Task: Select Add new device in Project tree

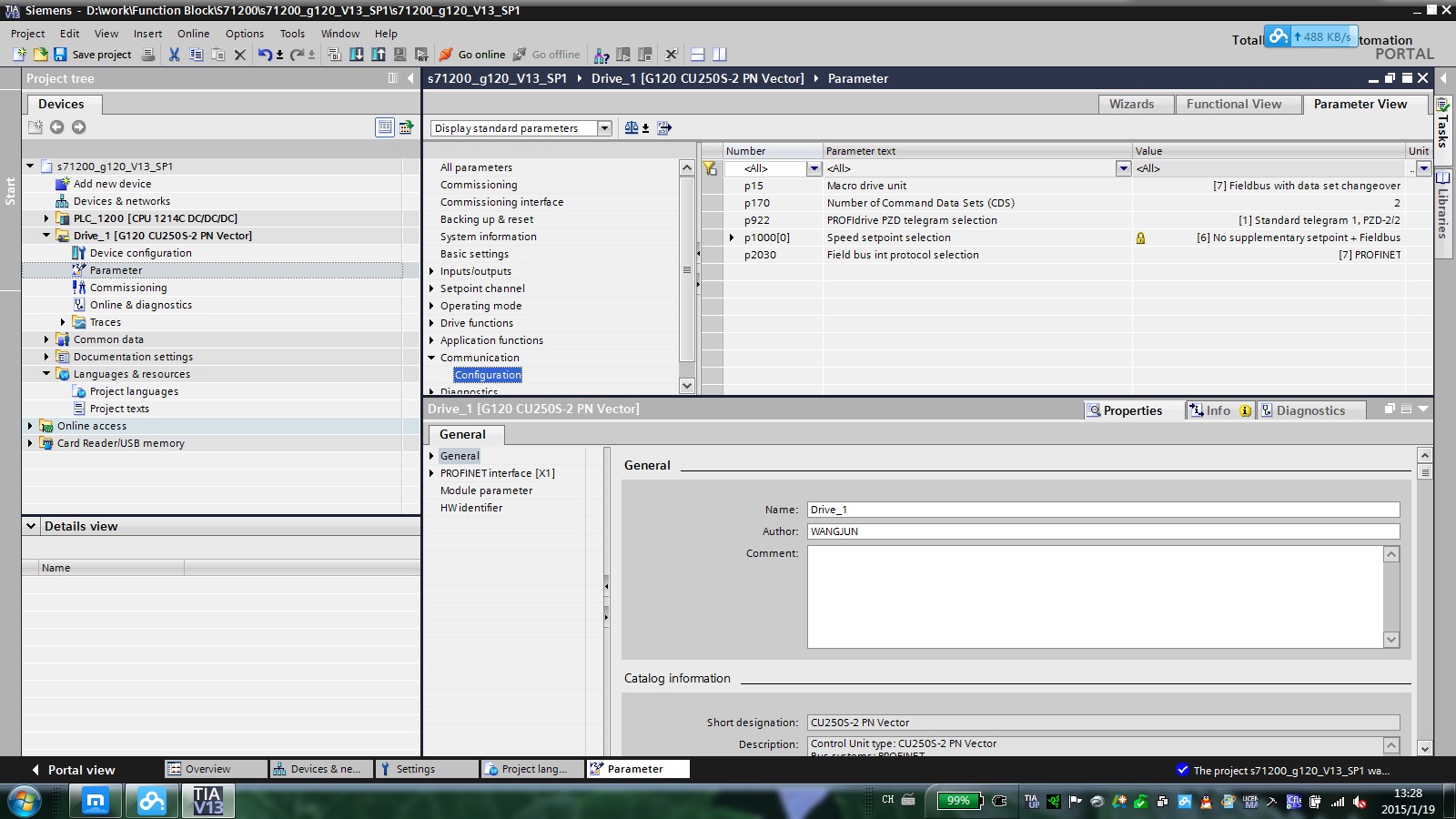Action: 112,184
